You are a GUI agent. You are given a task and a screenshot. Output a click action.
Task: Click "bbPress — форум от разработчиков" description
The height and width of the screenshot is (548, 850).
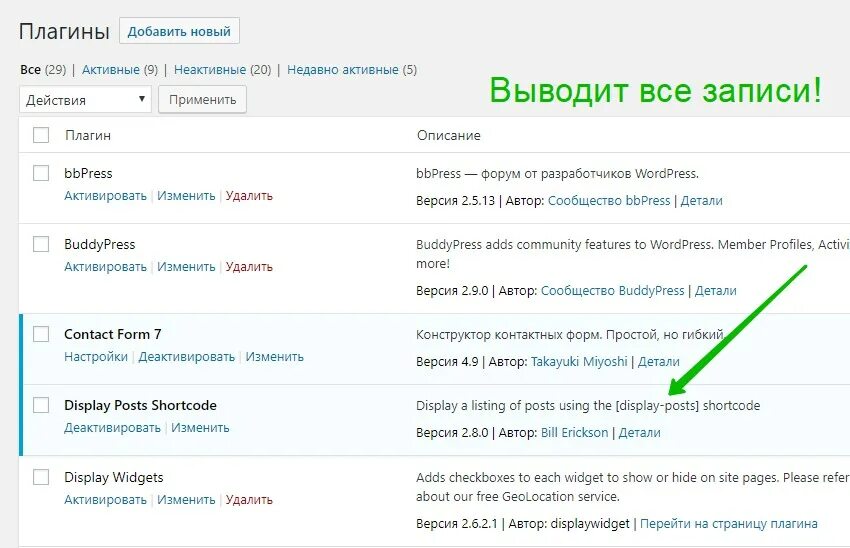557,173
